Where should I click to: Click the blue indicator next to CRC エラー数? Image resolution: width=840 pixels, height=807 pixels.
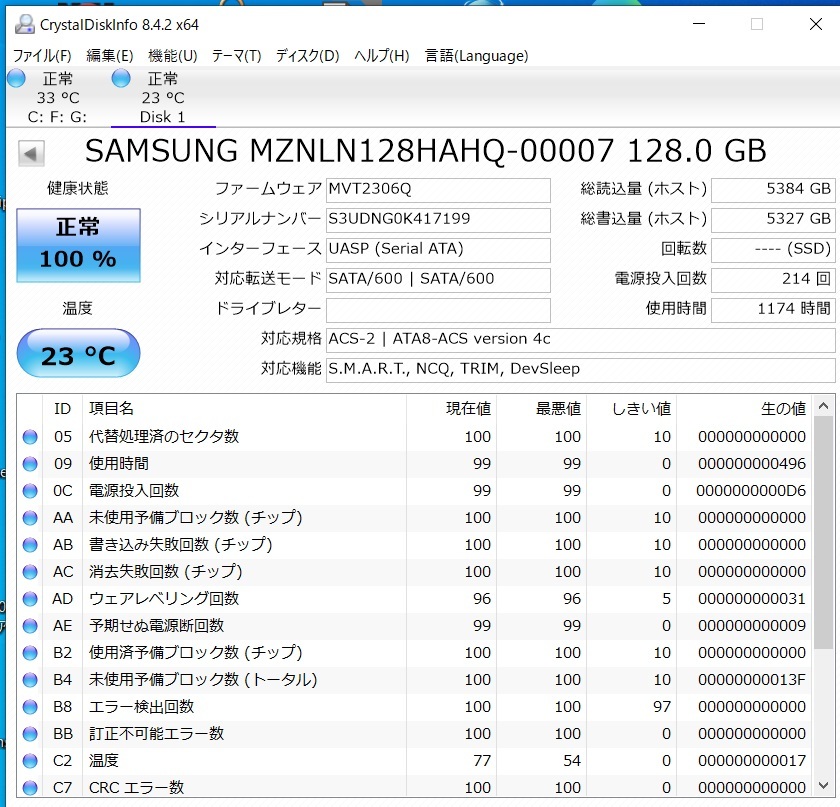click(29, 787)
